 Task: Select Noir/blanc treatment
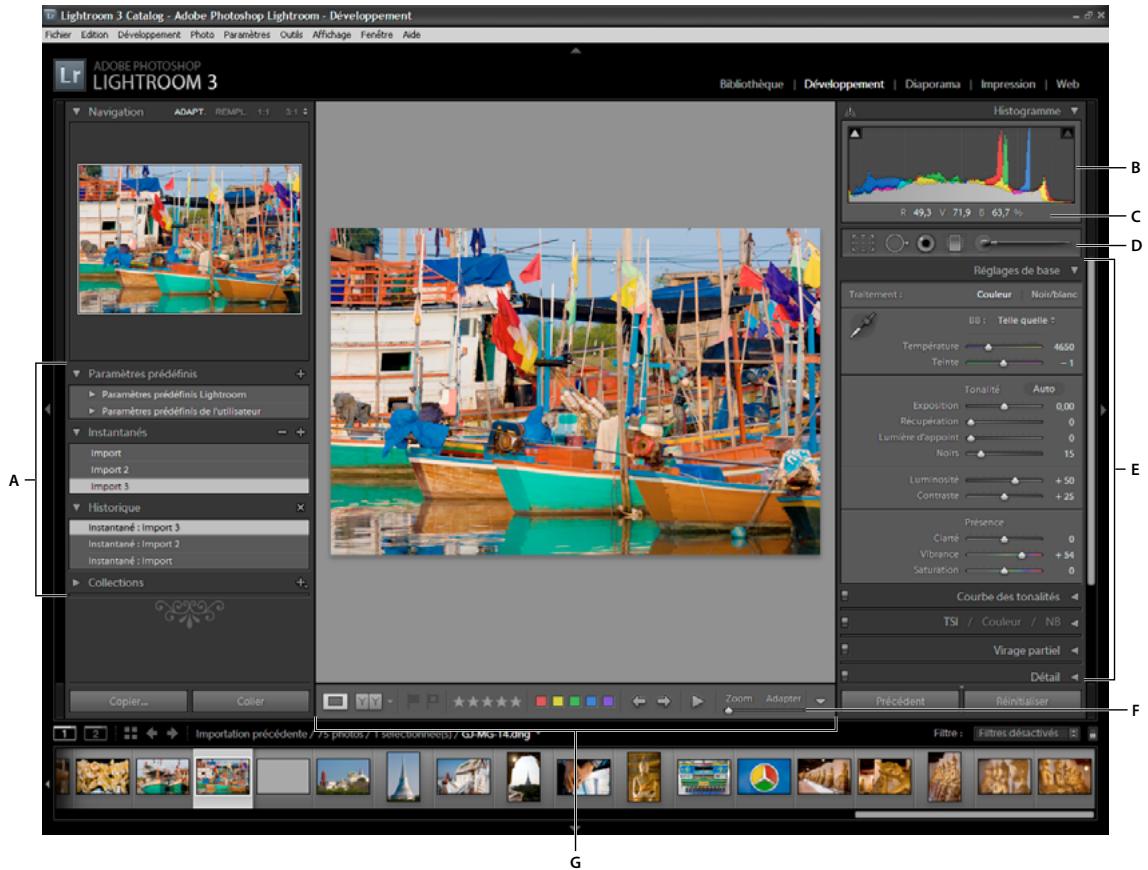tap(1054, 294)
